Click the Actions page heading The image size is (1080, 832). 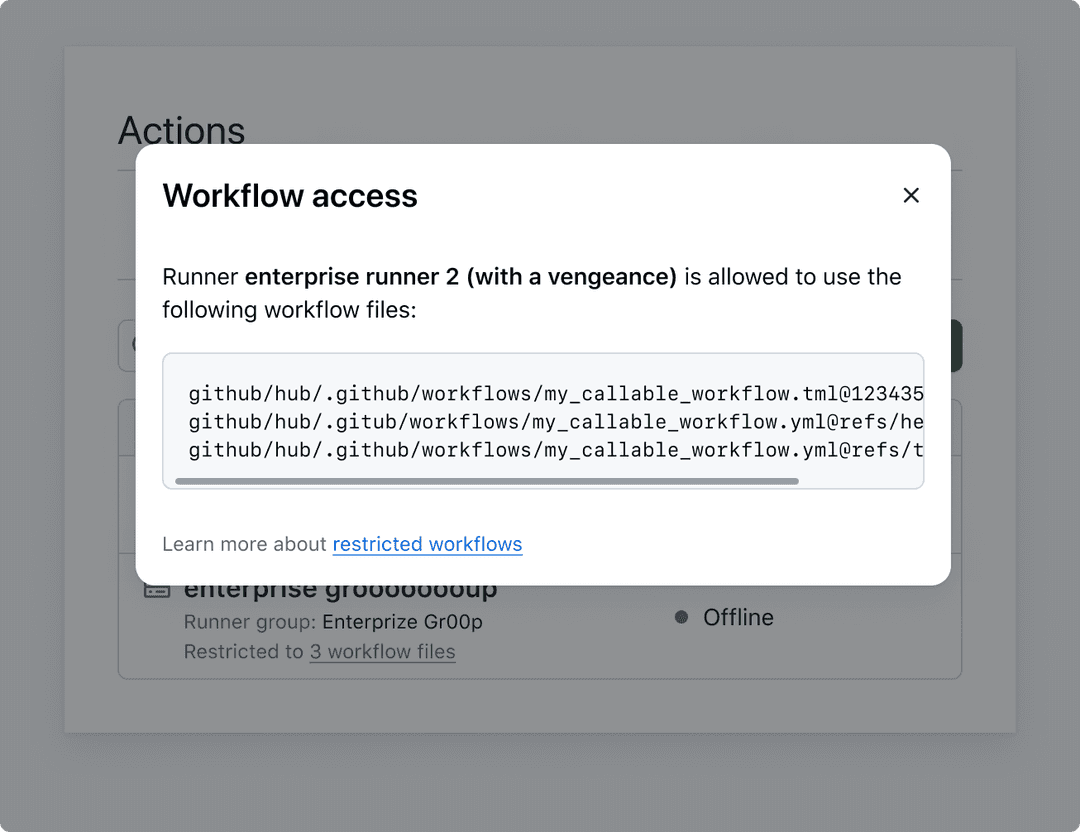coord(182,130)
